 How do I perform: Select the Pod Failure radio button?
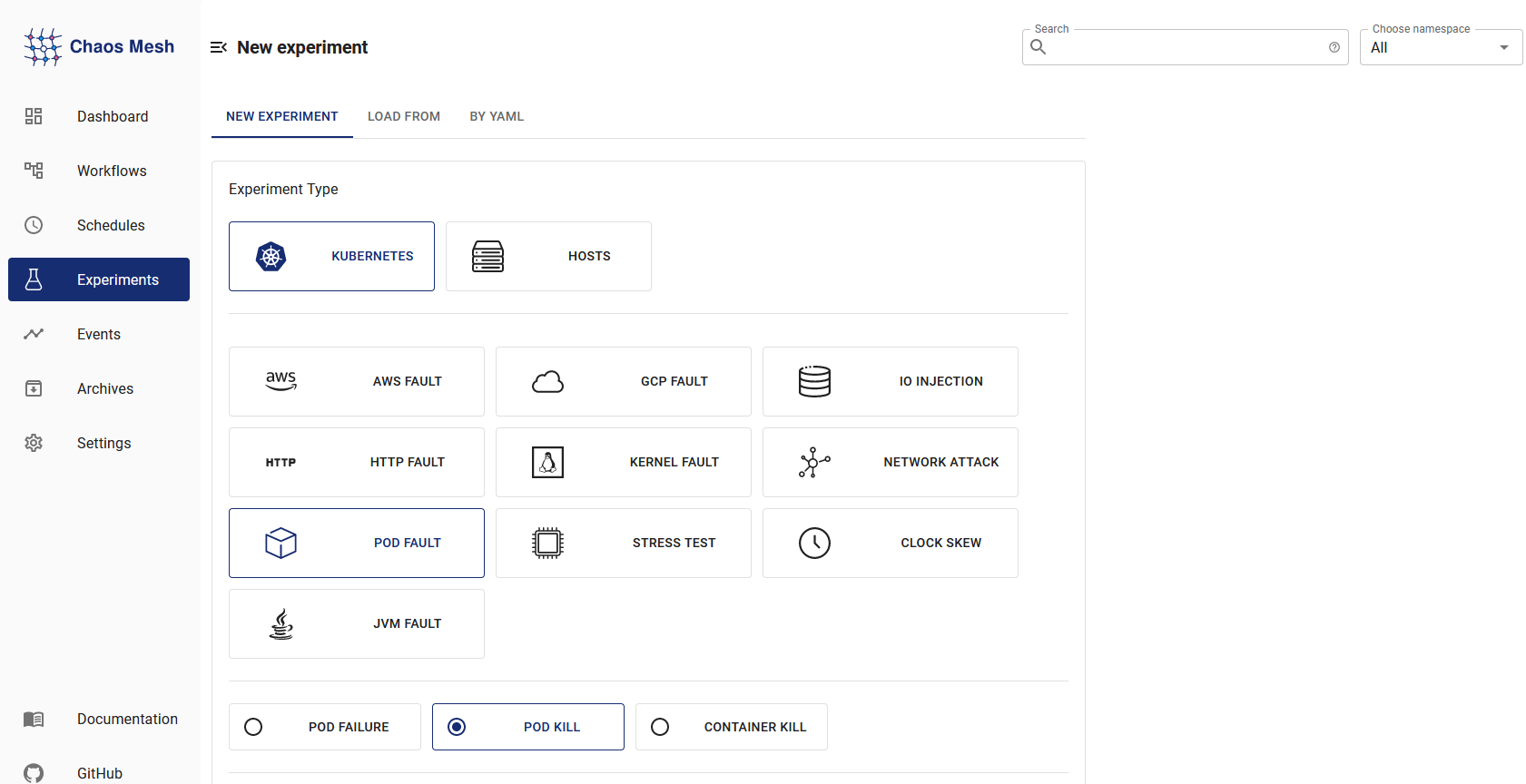point(253,727)
